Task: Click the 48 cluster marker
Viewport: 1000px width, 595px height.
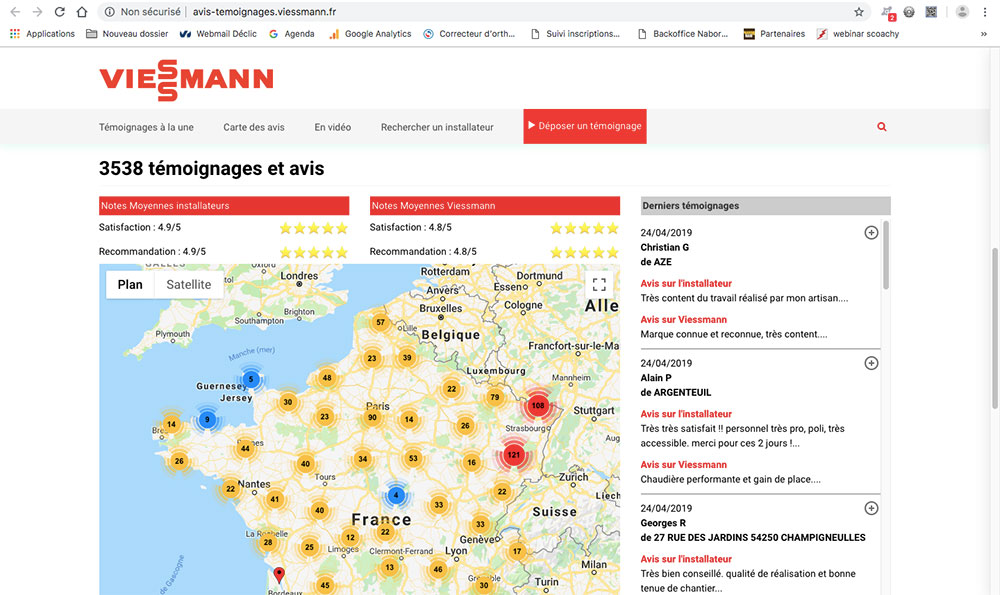Action: (x=327, y=378)
